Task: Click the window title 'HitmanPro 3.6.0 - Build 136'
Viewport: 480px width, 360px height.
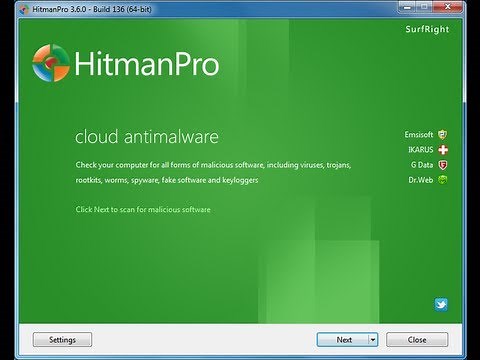Action: pos(92,9)
